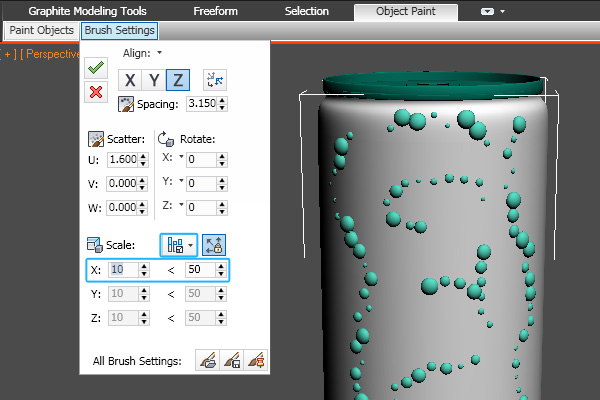Decrease Scatter U with down spinner
Viewport: 600px width, 400px height.
143,163
